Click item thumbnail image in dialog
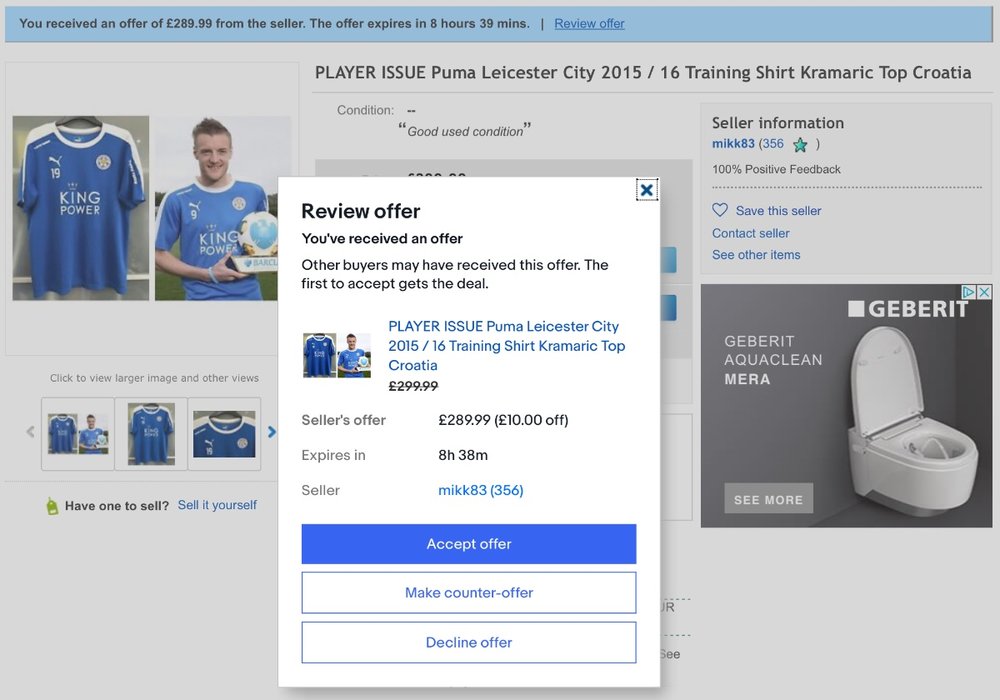1000x700 pixels. [337, 355]
